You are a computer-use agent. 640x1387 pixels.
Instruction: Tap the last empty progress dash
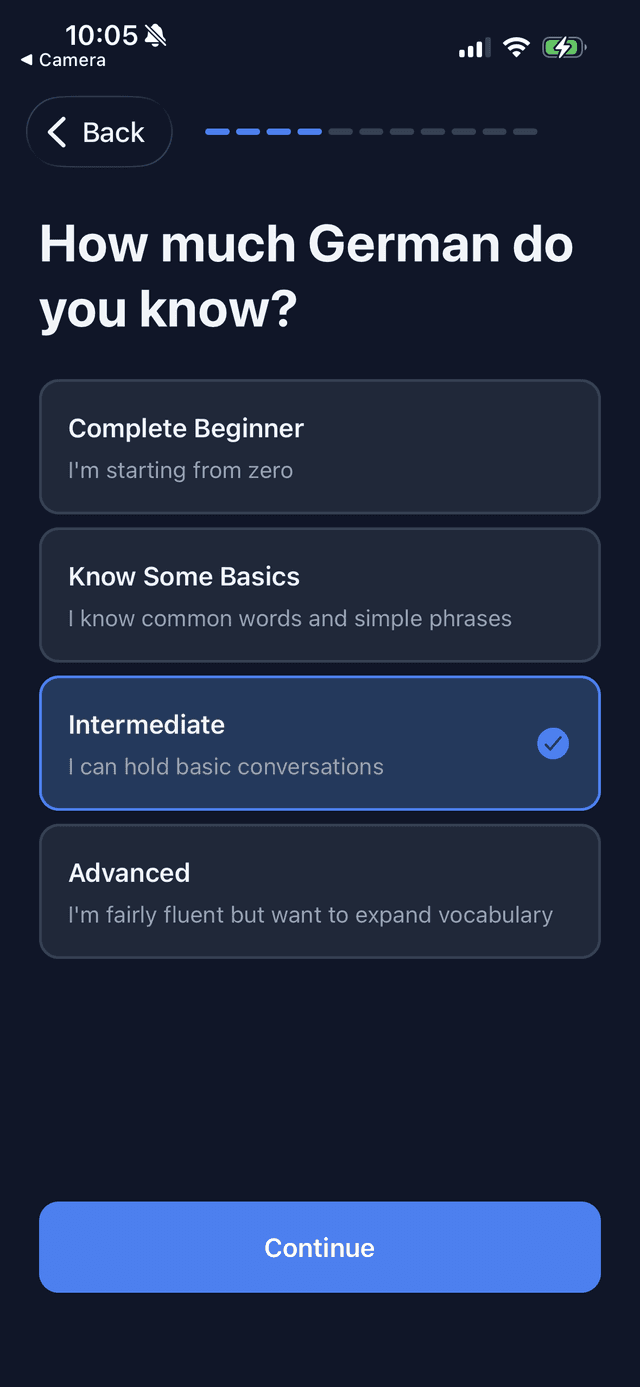[x=524, y=131]
